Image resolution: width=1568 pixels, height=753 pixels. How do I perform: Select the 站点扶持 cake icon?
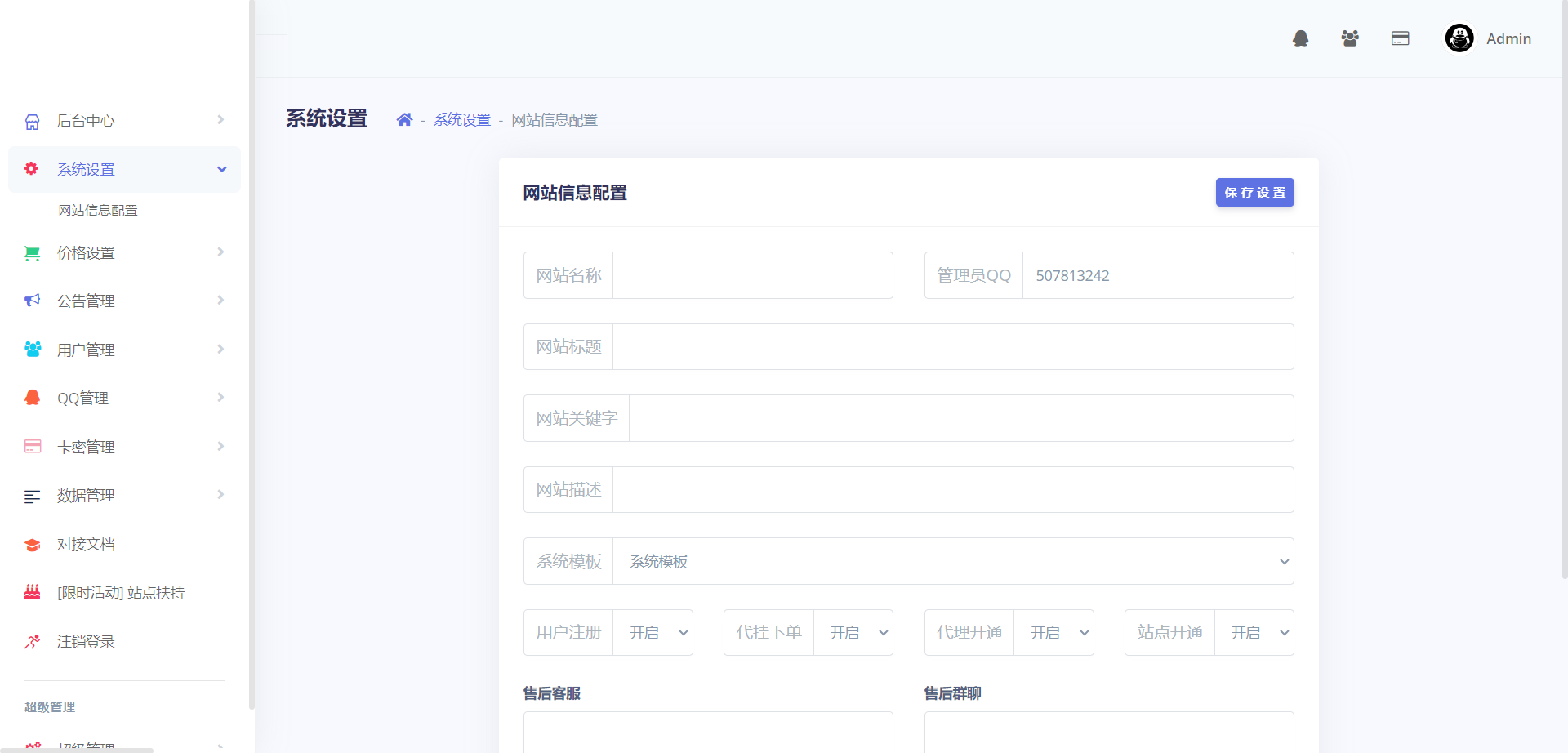click(x=33, y=592)
